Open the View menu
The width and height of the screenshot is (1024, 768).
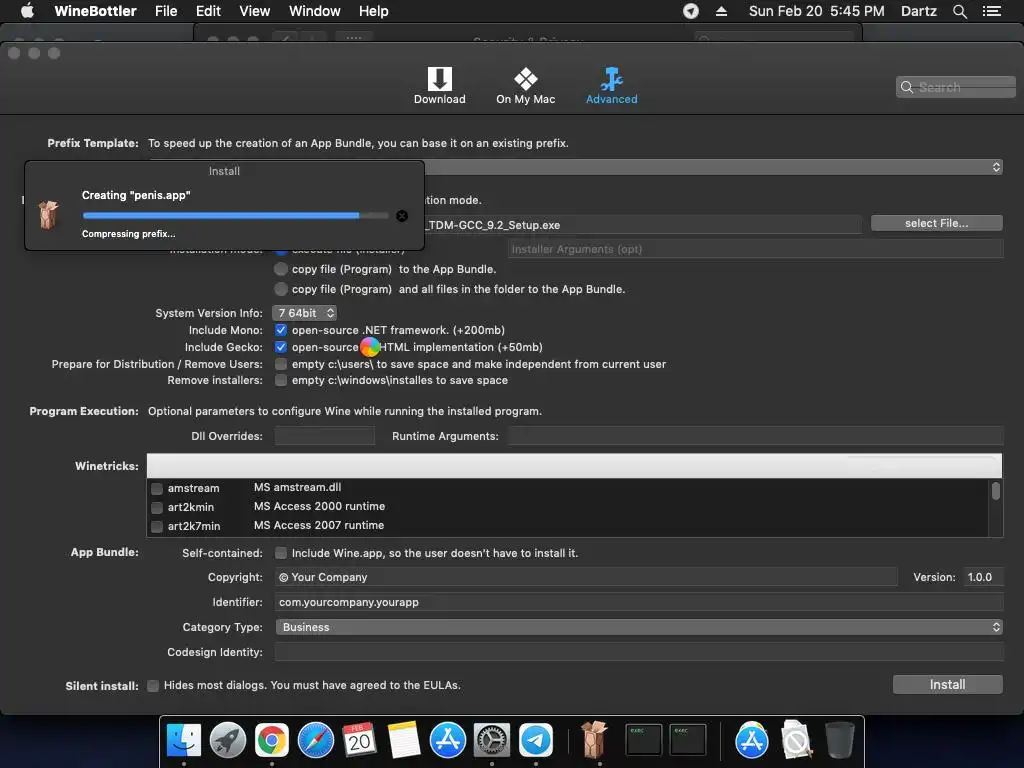pyautogui.click(x=255, y=11)
